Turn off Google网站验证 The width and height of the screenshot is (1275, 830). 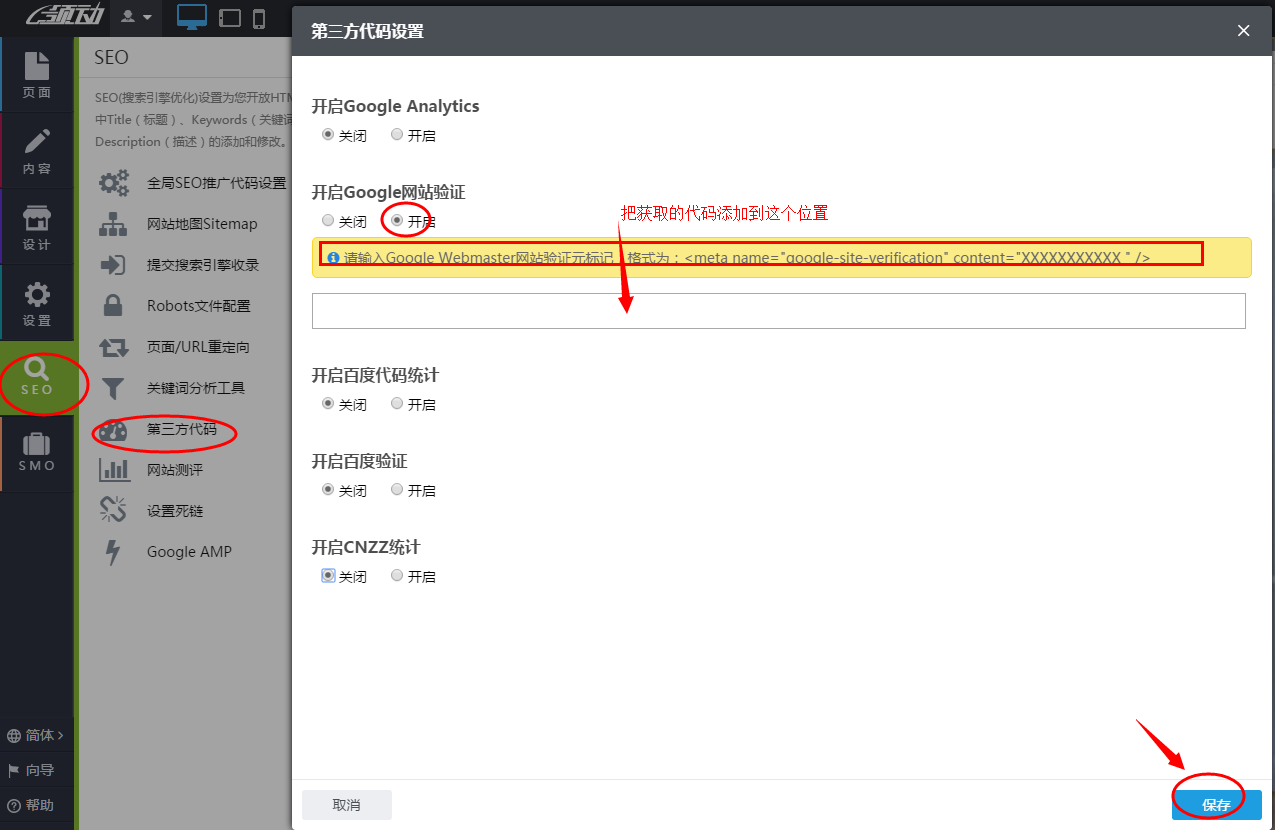(328, 220)
